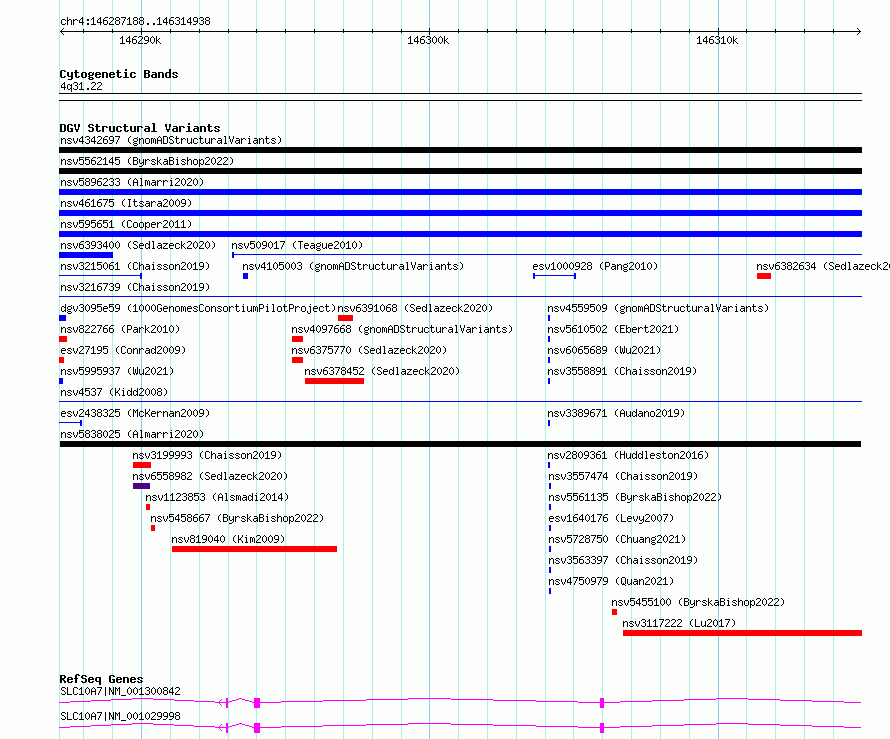Open nsv819040 (Kim2009) variant
The image size is (890, 739).
[x=228, y=539]
